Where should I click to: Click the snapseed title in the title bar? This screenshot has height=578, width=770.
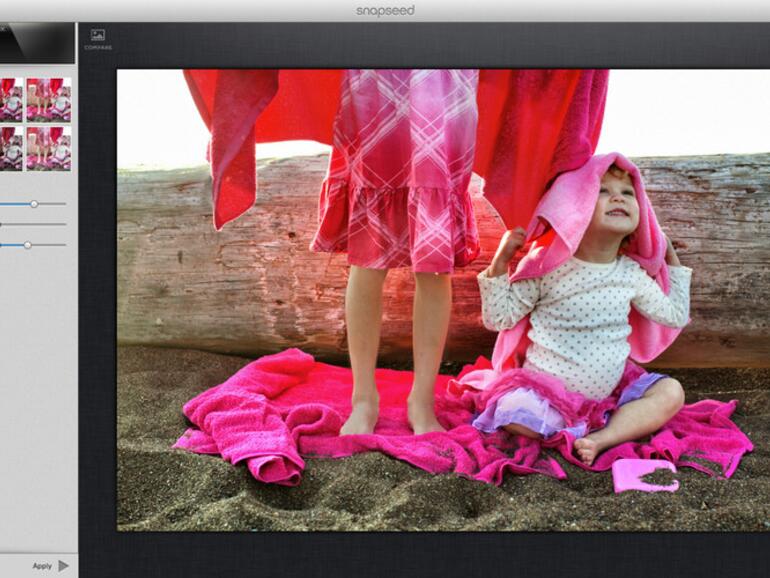point(385,11)
